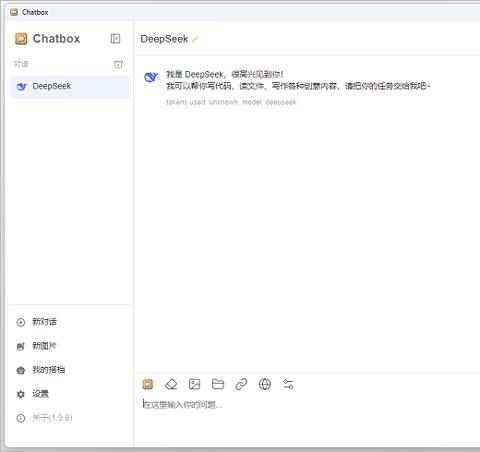480x452 pixels.
Task: Open About (关于 1.9.8) entry
Action: click(69, 418)
